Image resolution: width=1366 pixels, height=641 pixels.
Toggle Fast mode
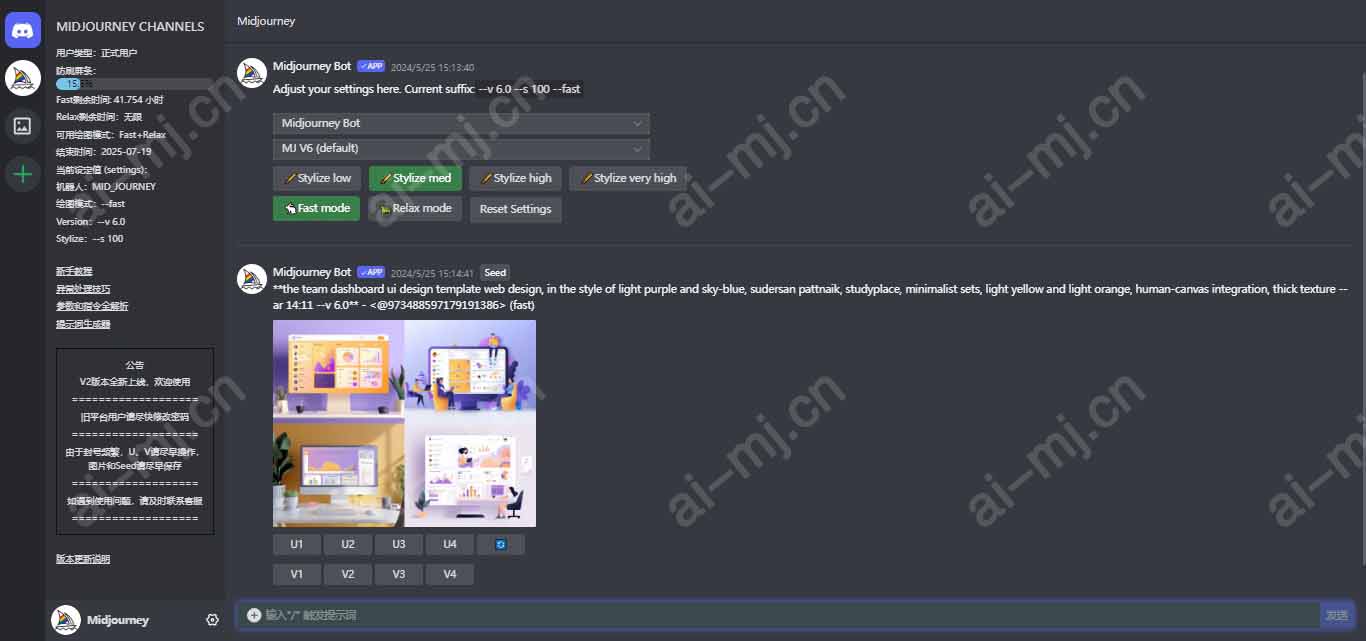(316, 208)
